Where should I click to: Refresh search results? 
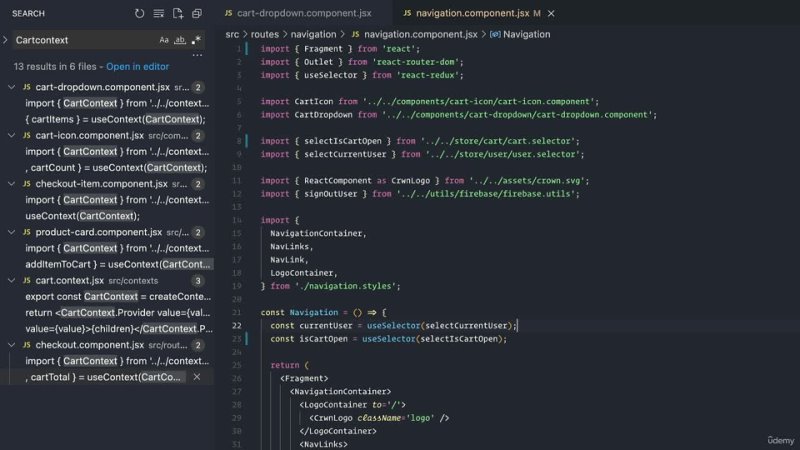click(x=139, y=14)
